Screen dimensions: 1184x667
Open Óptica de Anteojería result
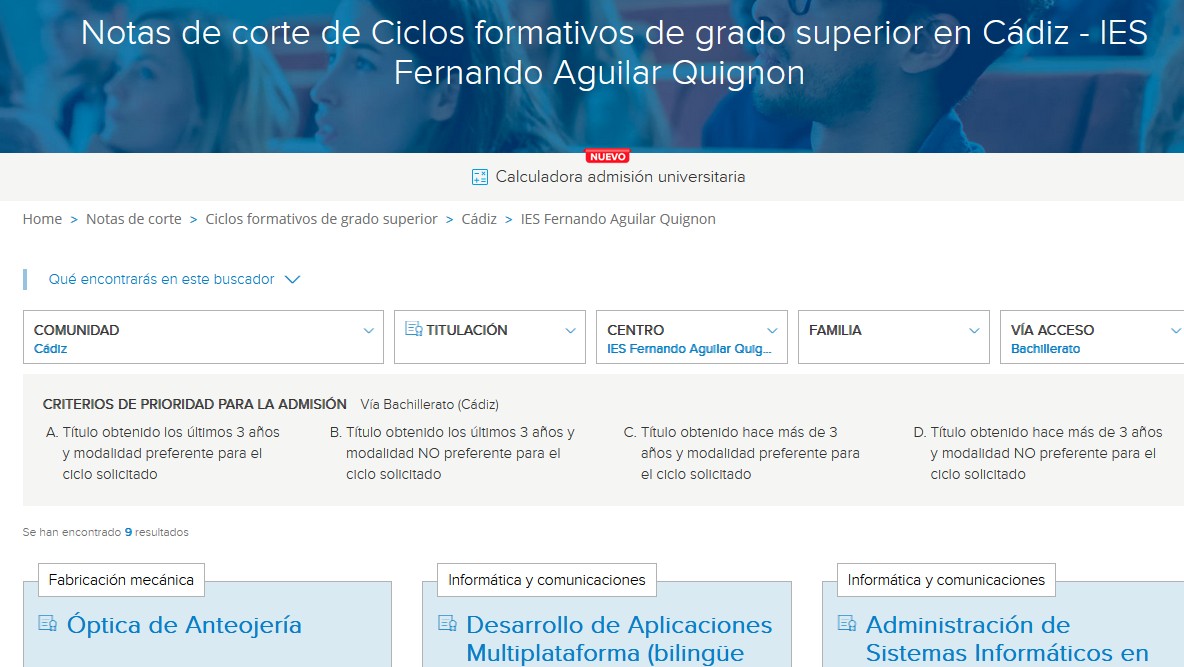[x=184, y=625]
